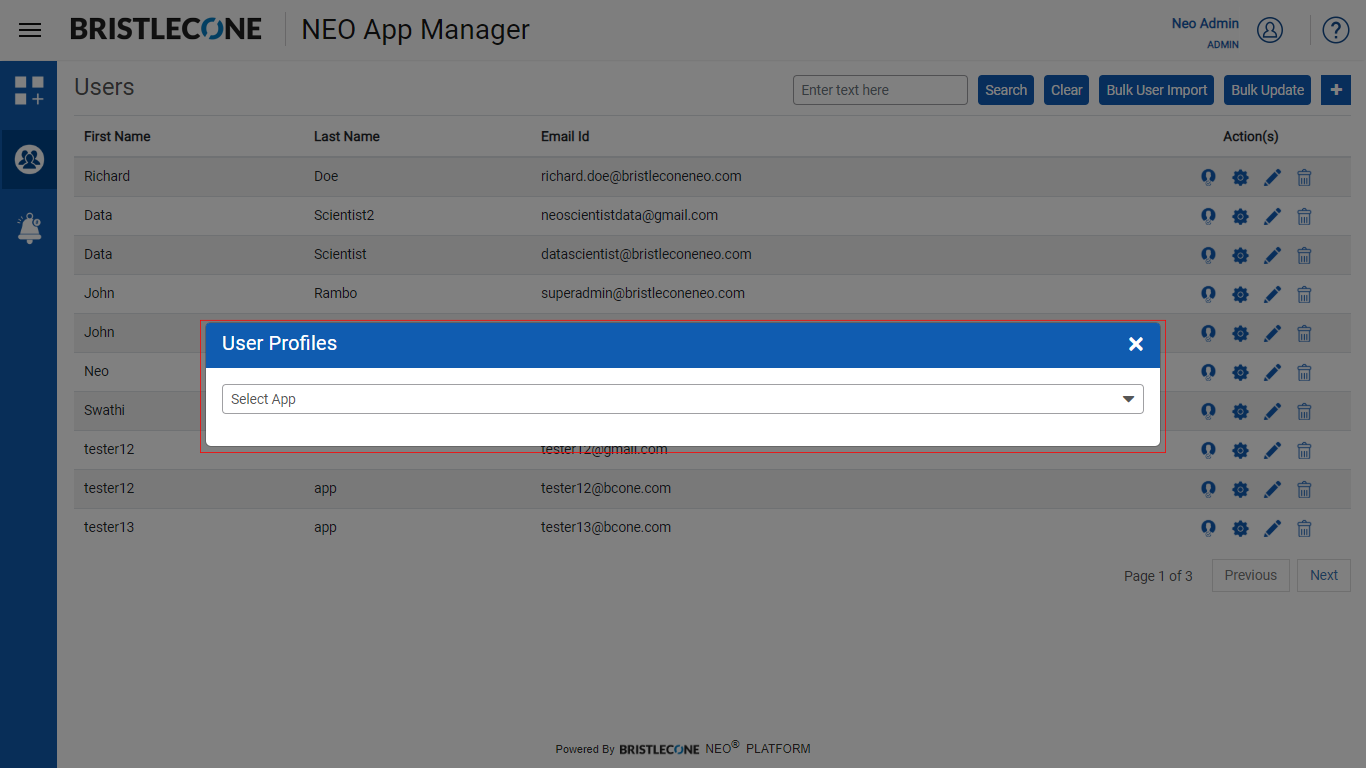The height and width of the screenshot is (768, 1366).
Task: Click the 'Page 1 of 3' indicator
Action: (1158, 576)
